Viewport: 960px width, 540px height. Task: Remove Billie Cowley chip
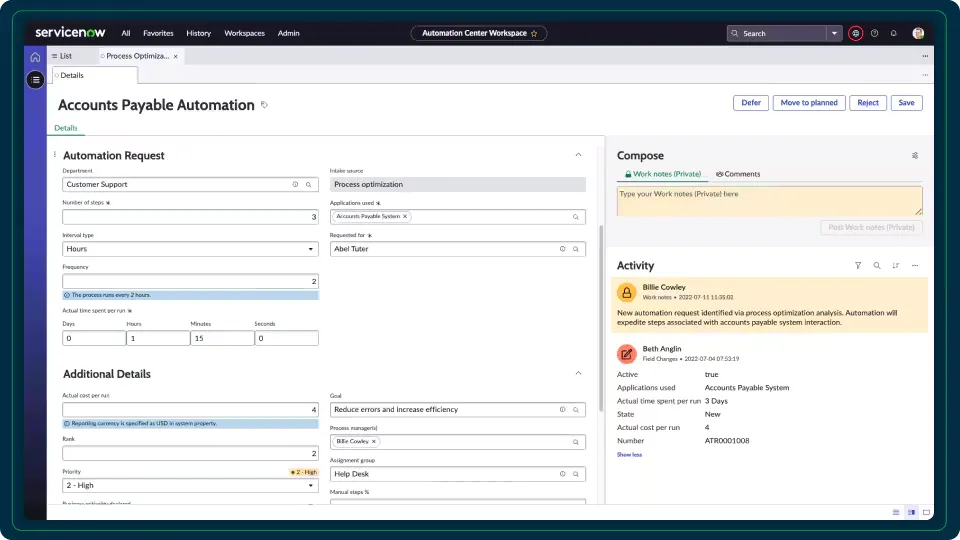[373, 441]
